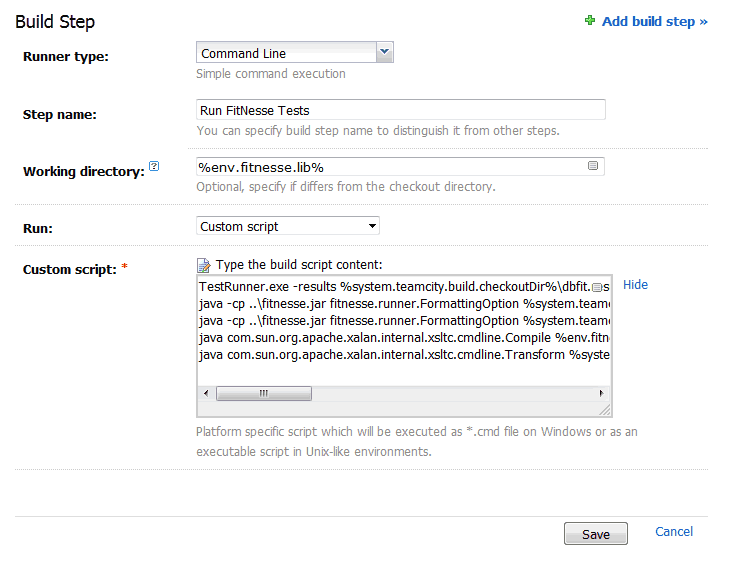The height and width of the screenshot is (575, 732).
Task: Click the notepad icon above the script box
Action: (x=203, y=265)
